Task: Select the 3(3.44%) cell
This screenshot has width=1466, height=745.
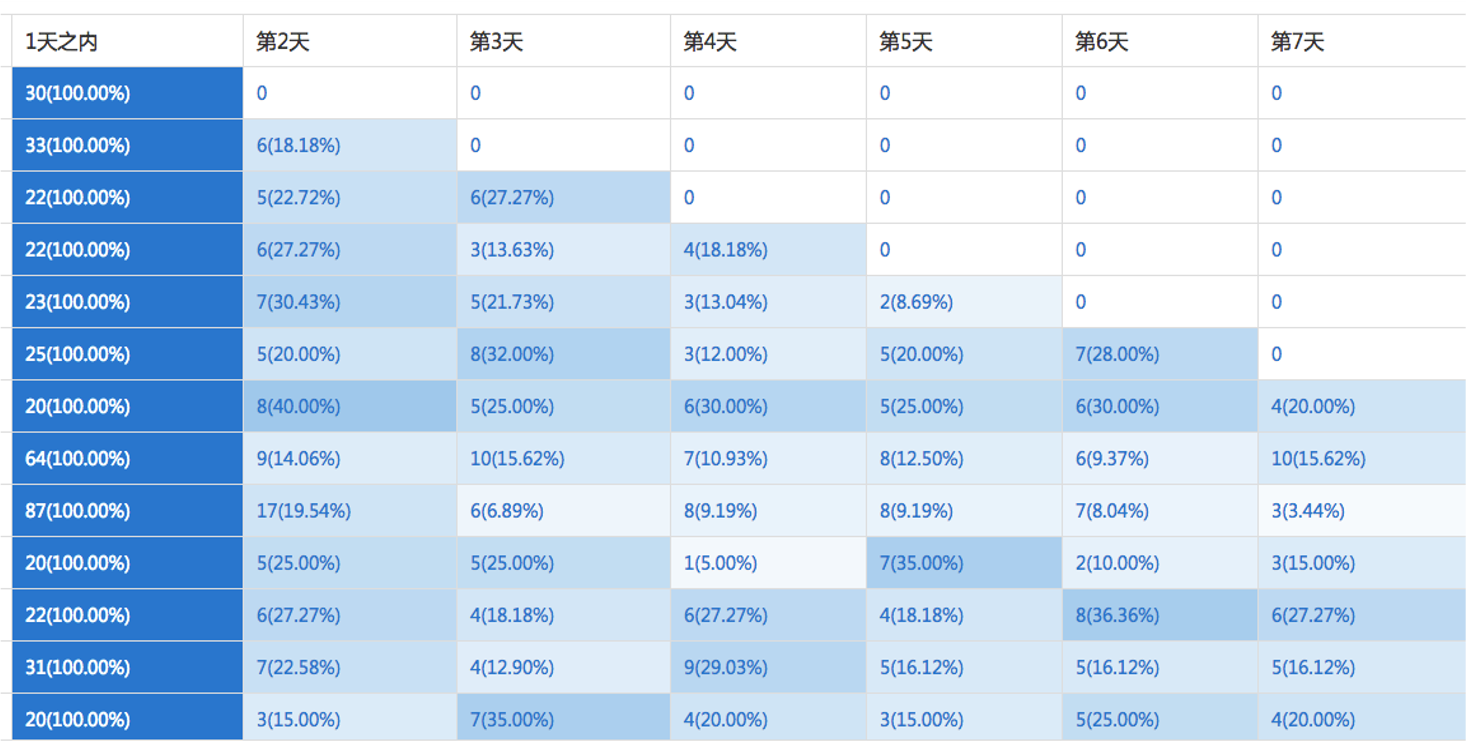Action: [1307, 511]
